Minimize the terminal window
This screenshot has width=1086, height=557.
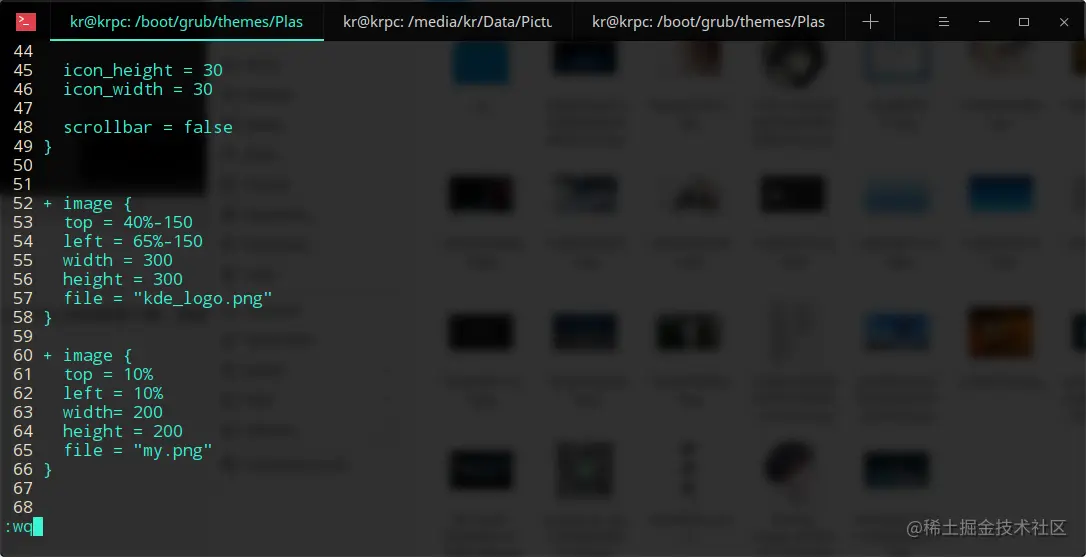pos(983,22)
